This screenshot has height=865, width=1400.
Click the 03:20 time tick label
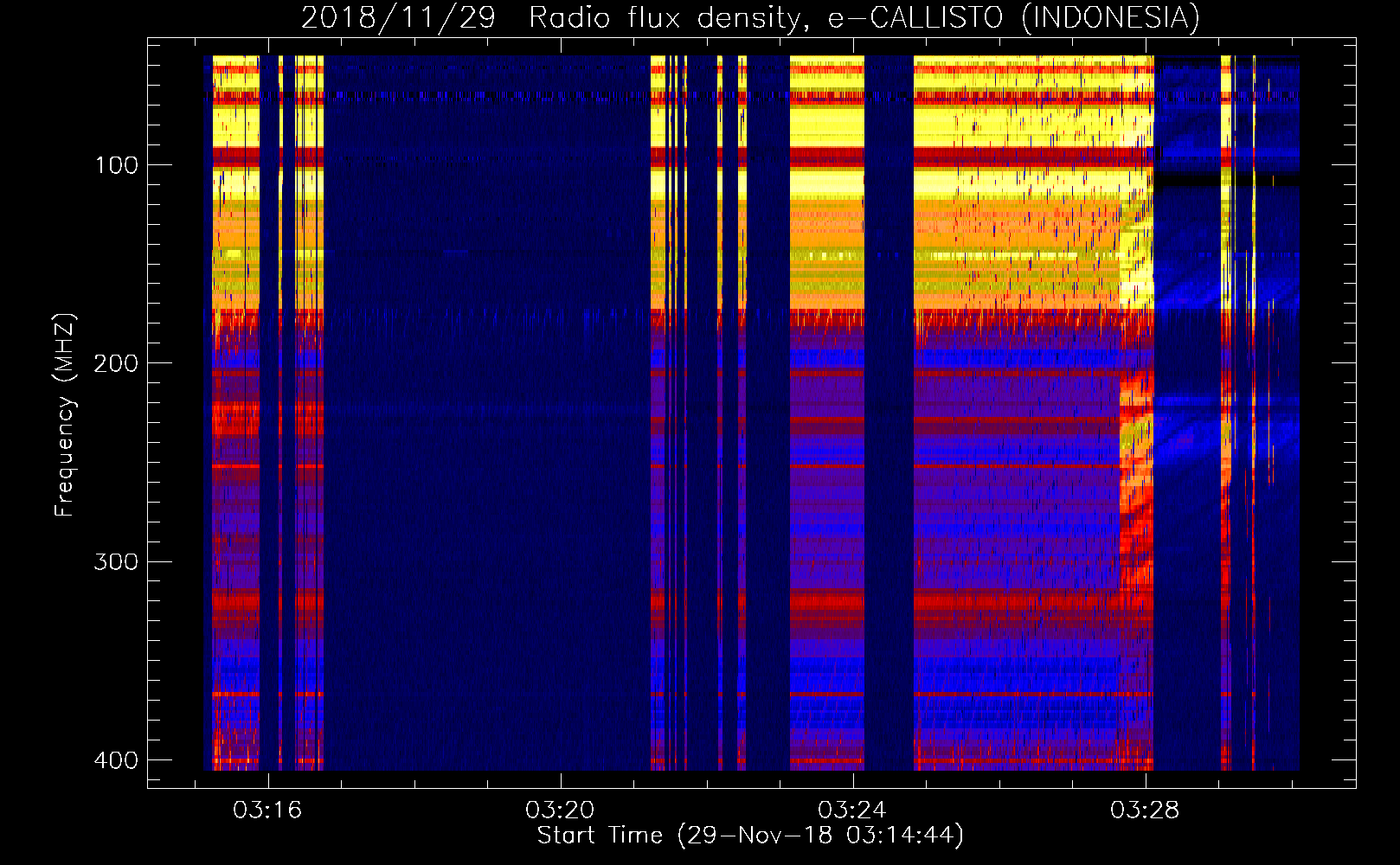(560, 811)
